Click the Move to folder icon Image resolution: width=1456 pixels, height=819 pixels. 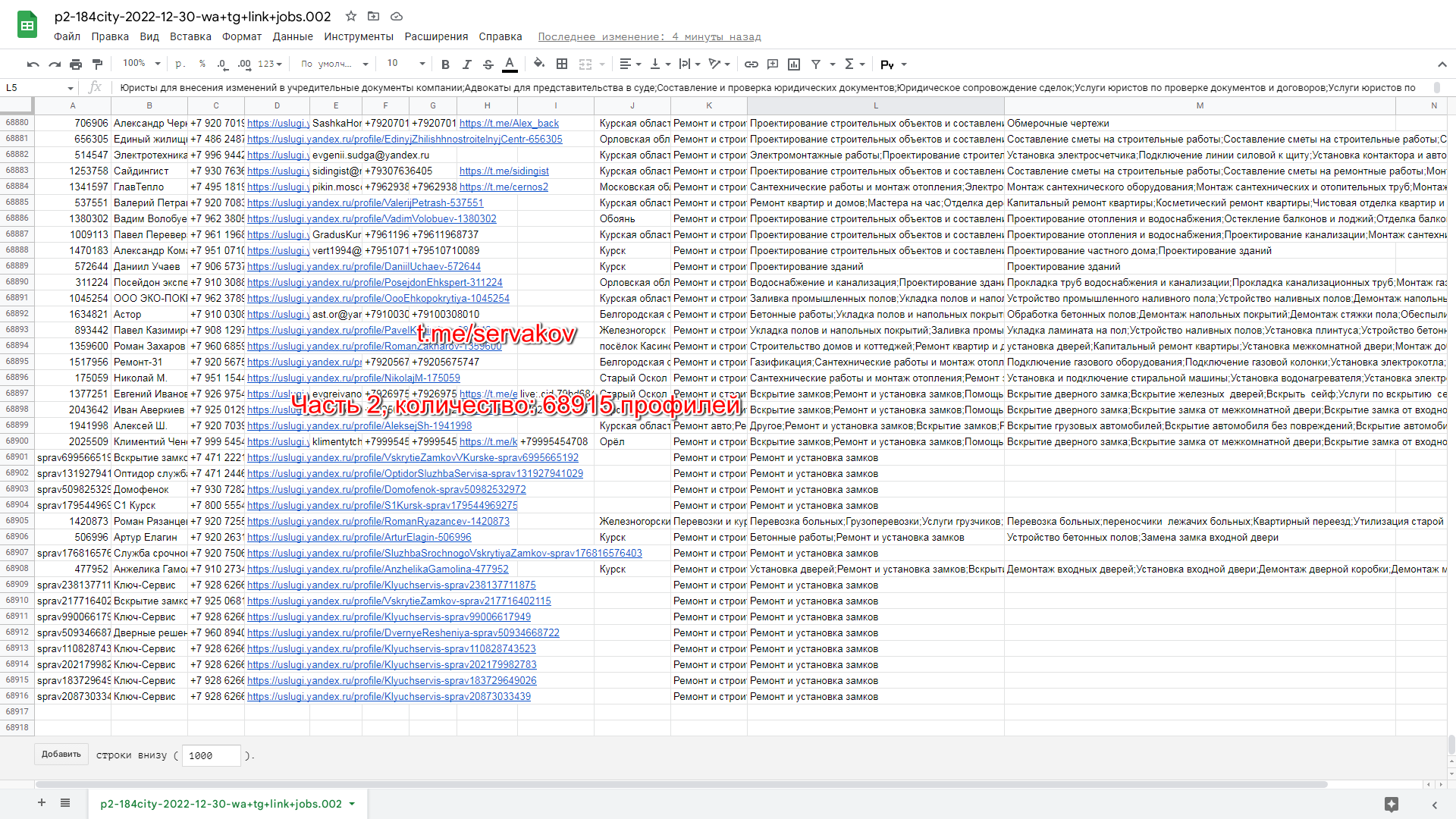tap(374, 16)
